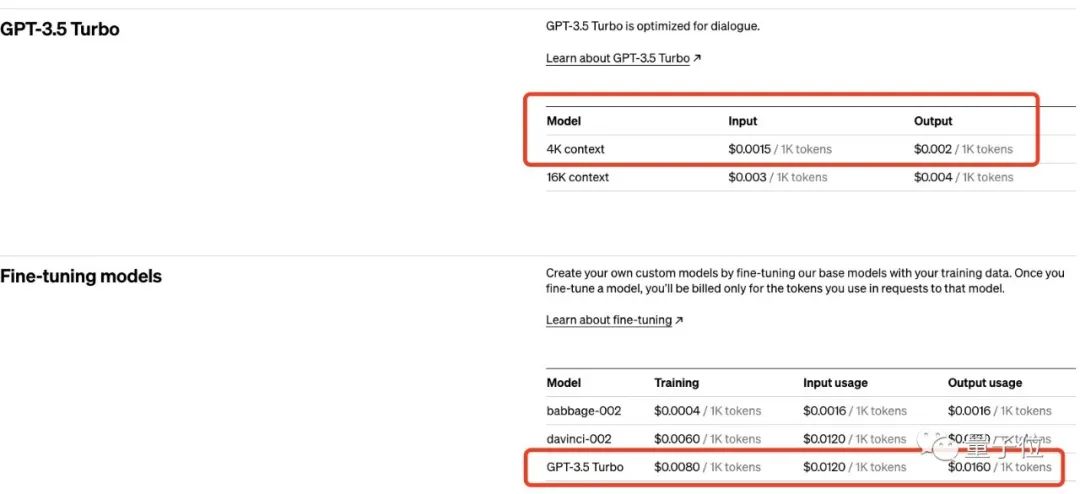Click the Training column header
The image size is (1080, 494).
coord(677,383)
